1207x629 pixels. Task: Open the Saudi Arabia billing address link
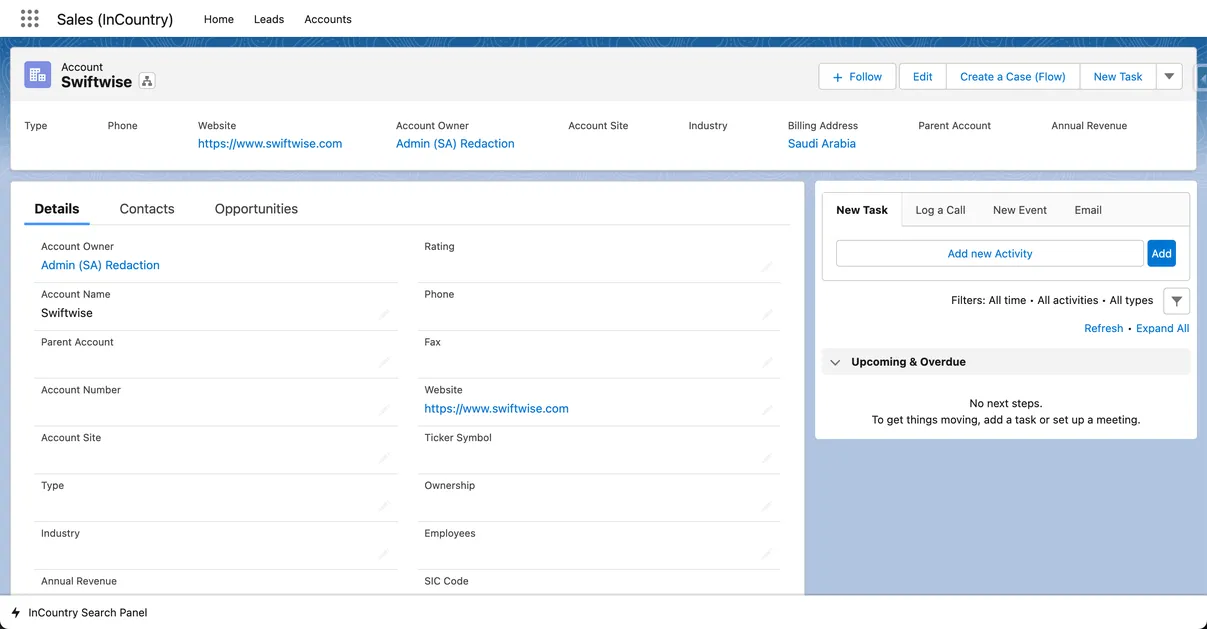coord(821,144)
